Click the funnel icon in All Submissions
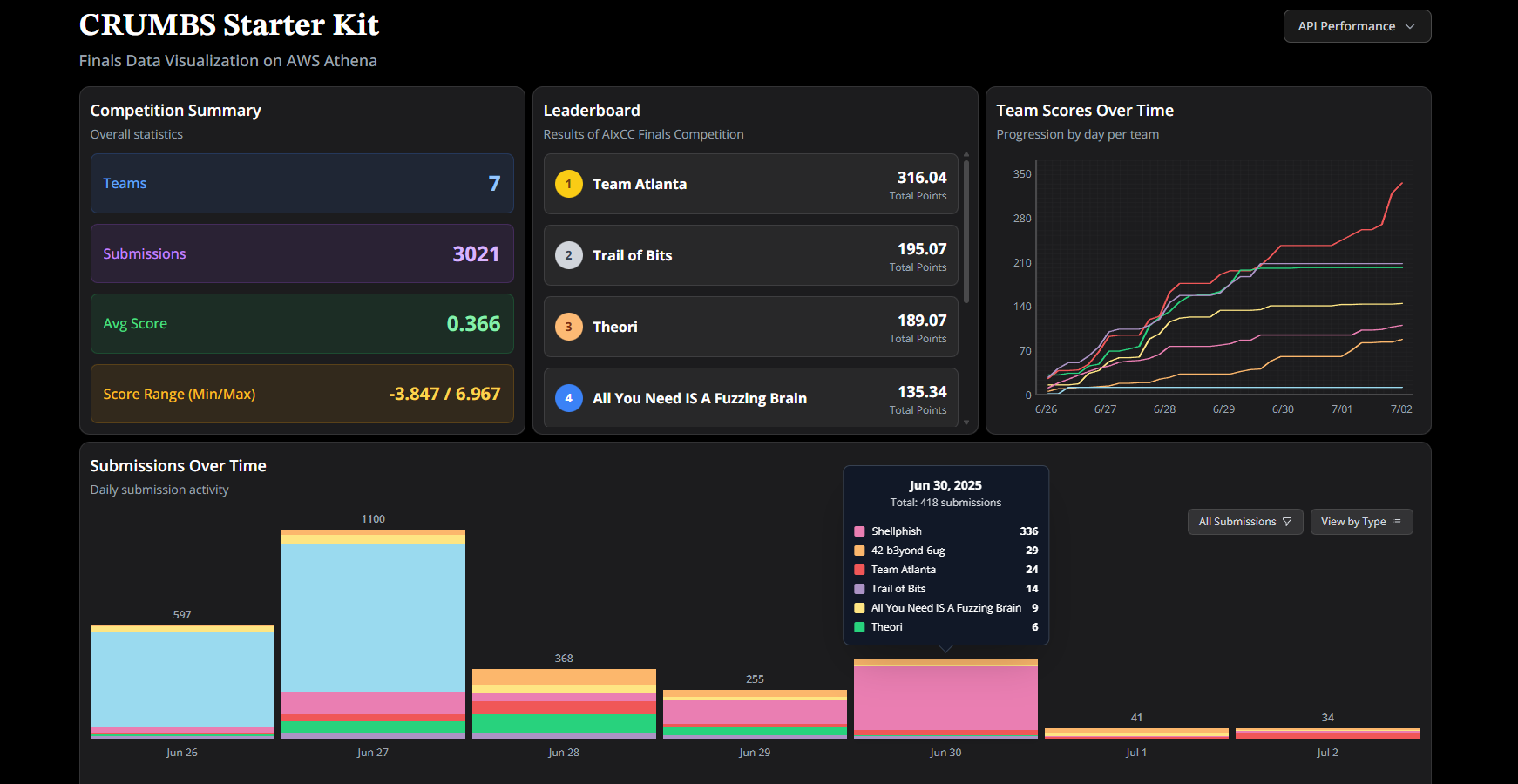This screenshot has width=1518, height=784. tap(1287, 522)
